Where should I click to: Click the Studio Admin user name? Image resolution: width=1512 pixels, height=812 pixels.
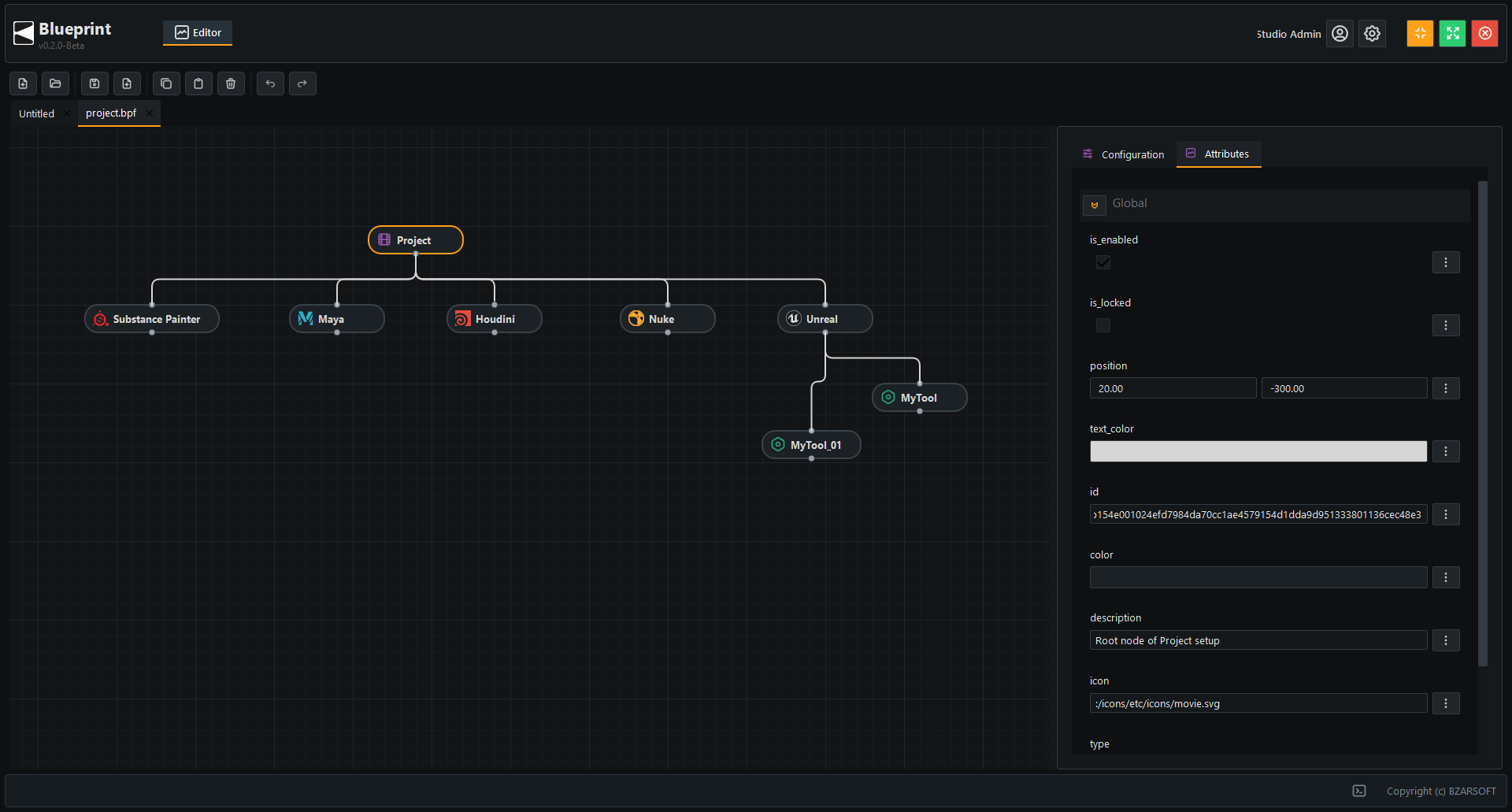coord(1288,34)
